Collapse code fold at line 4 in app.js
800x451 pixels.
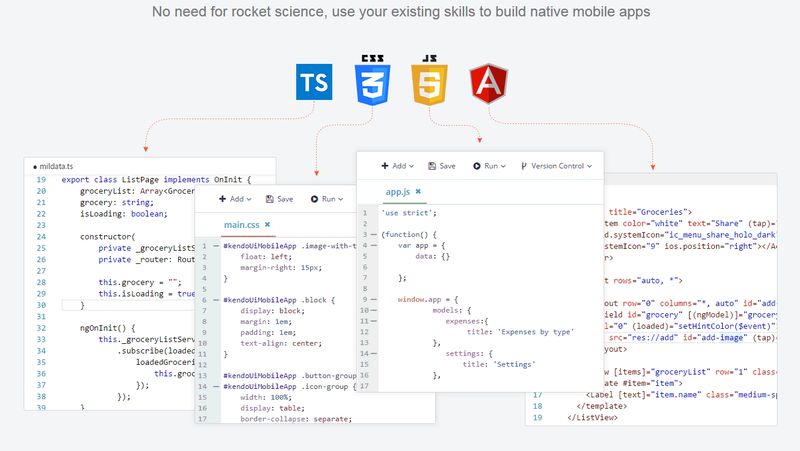point(374,245)
